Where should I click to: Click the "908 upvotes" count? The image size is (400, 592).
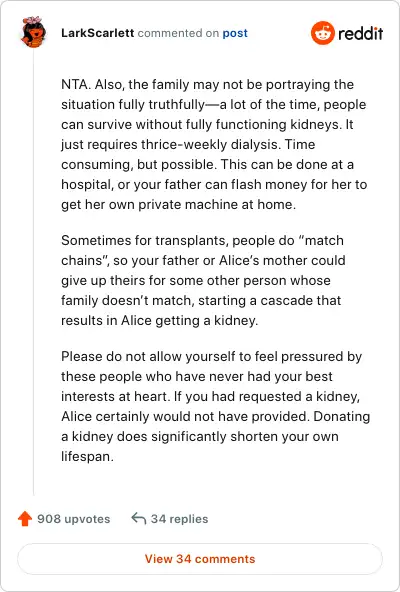(74, 519)
